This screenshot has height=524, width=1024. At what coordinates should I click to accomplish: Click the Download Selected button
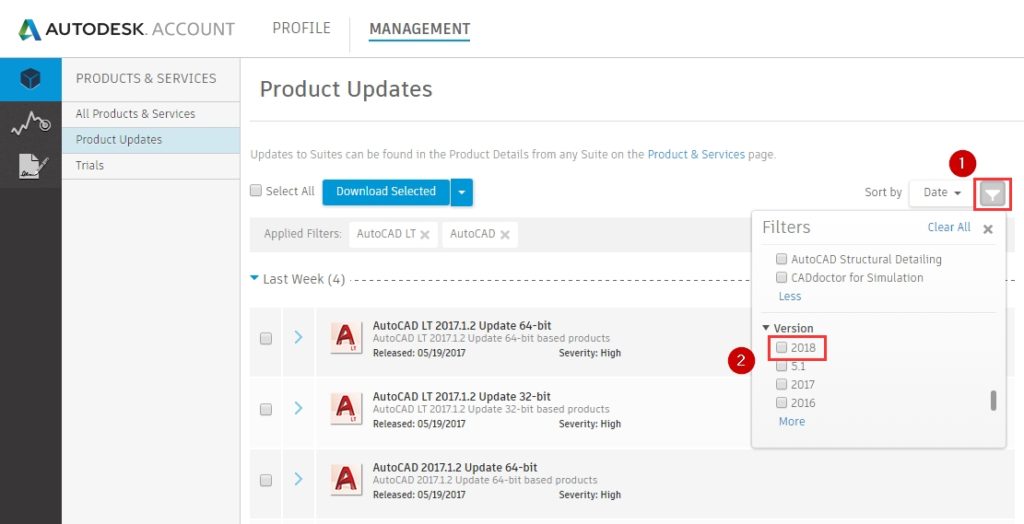click(386, 192)
